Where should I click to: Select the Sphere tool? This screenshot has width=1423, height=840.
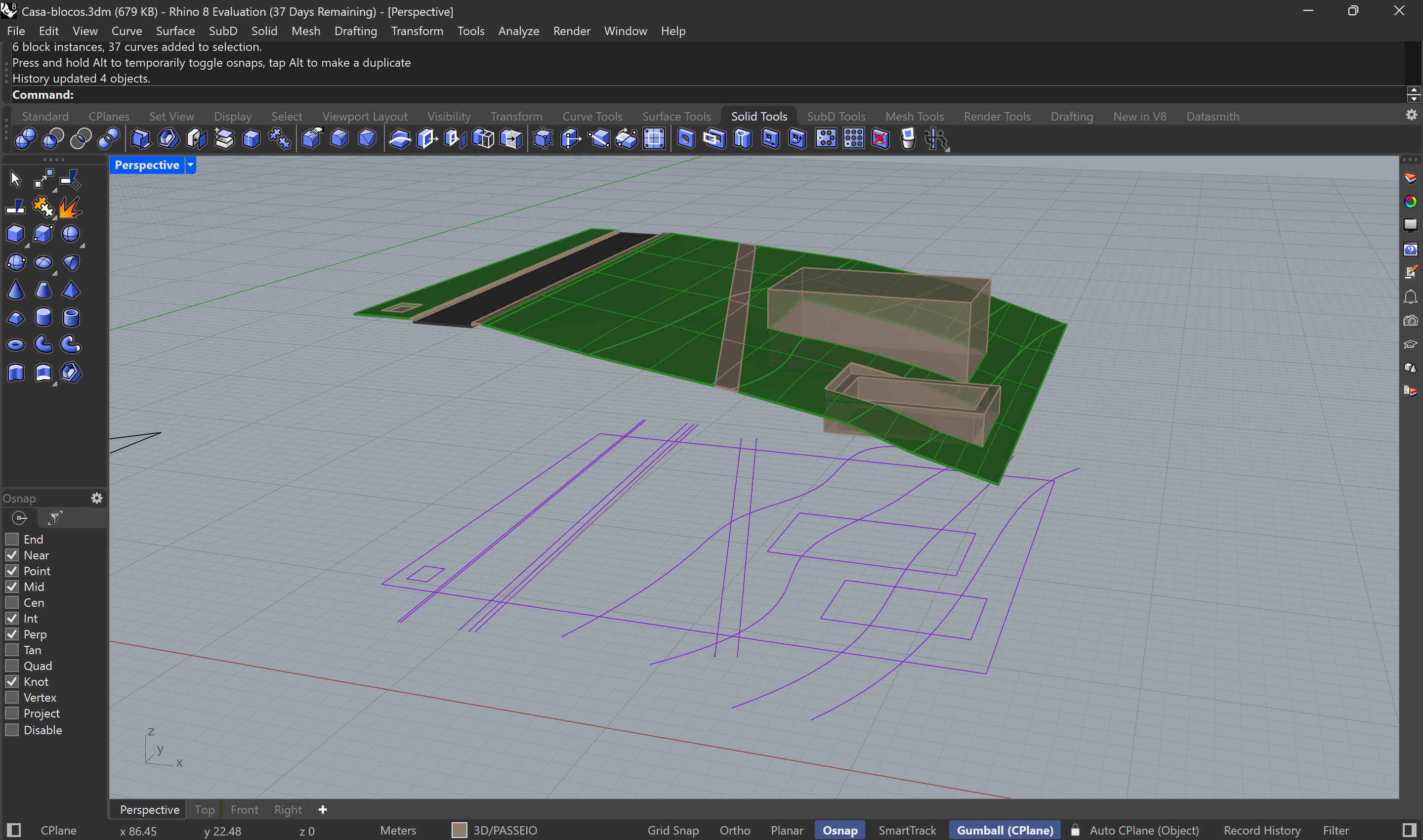pyautogui.click(x=71, y=234)
